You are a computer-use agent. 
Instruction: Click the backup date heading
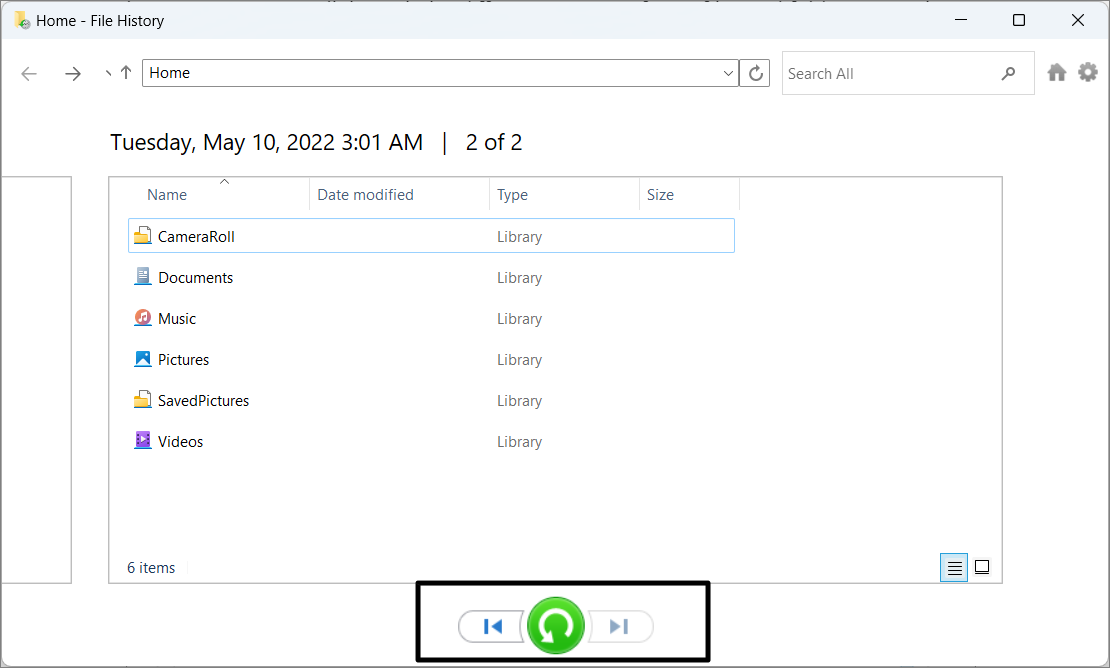point(266,142)
